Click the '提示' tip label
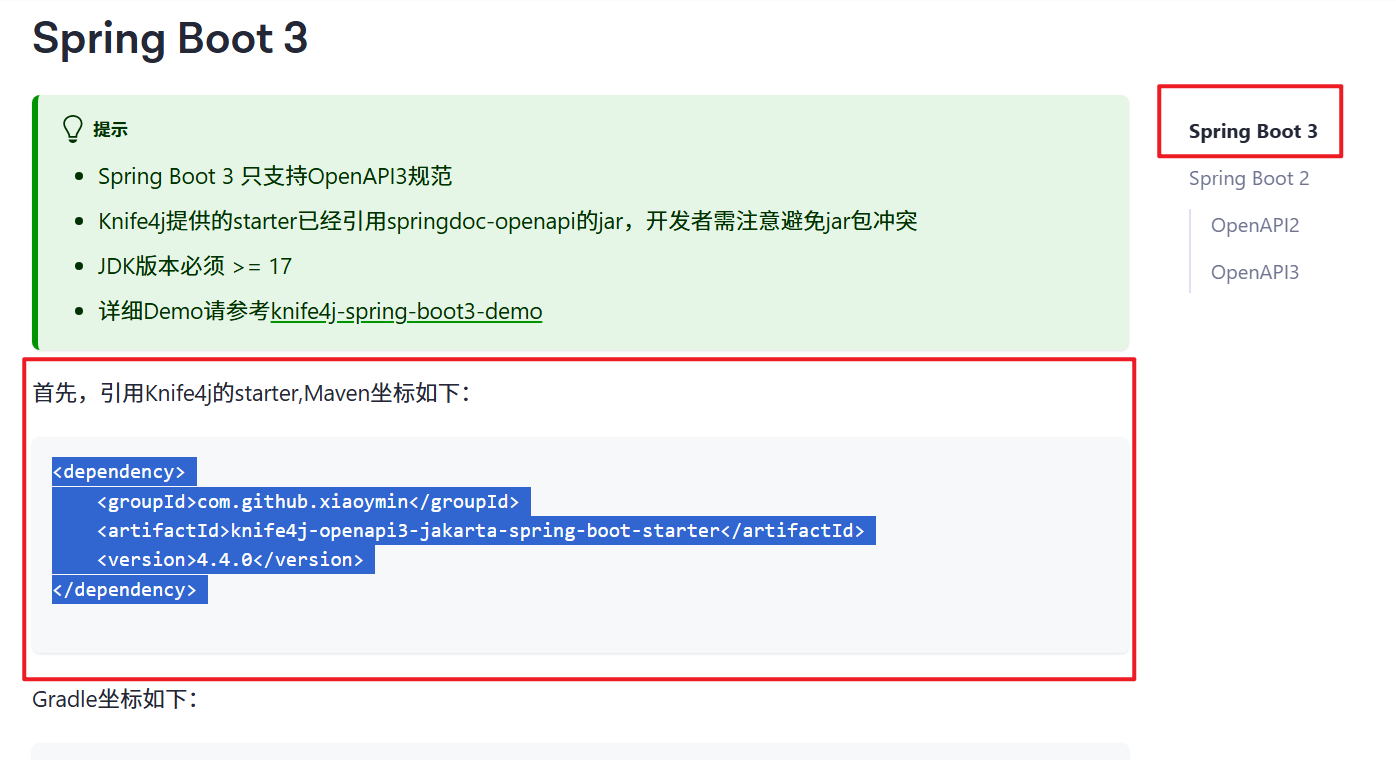Viewport: 1396px width, 760px height. [x=110, y=130]
